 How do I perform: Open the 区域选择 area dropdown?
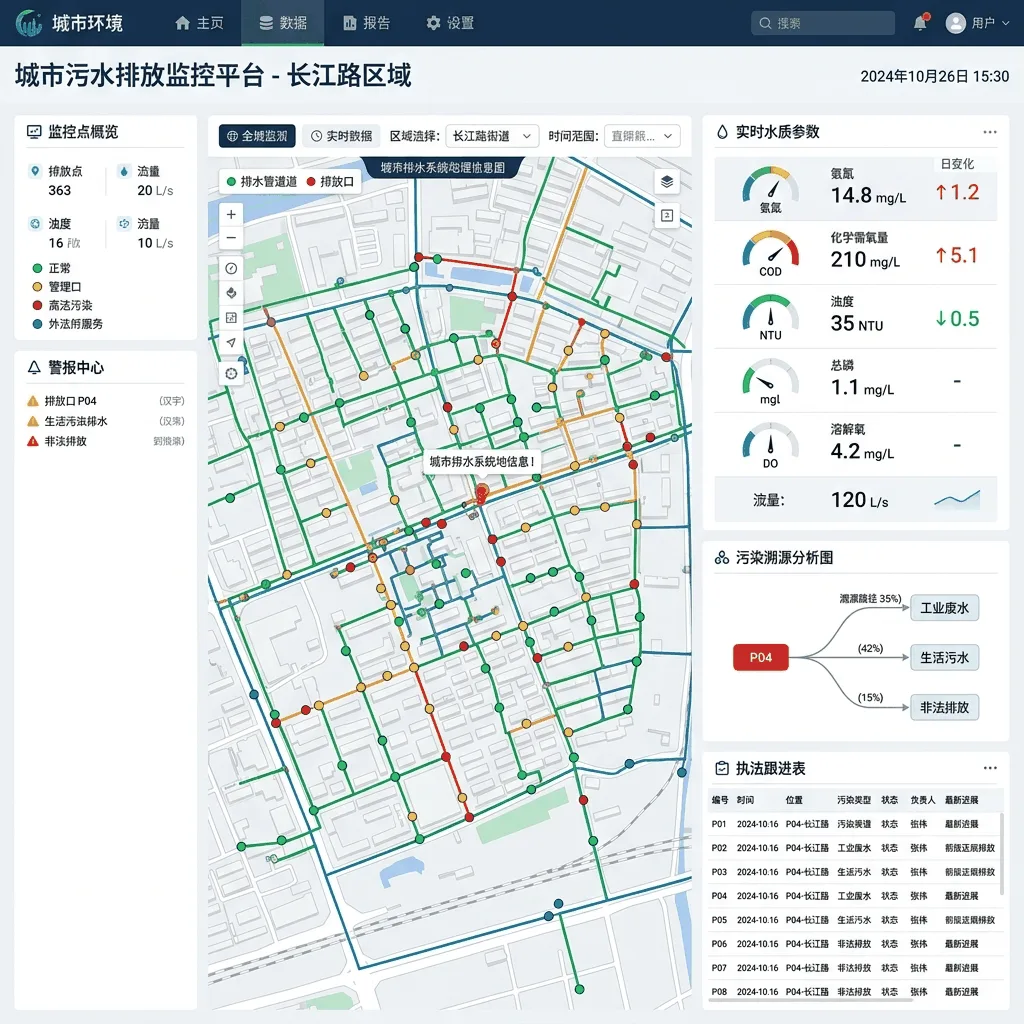click(492, 136)
